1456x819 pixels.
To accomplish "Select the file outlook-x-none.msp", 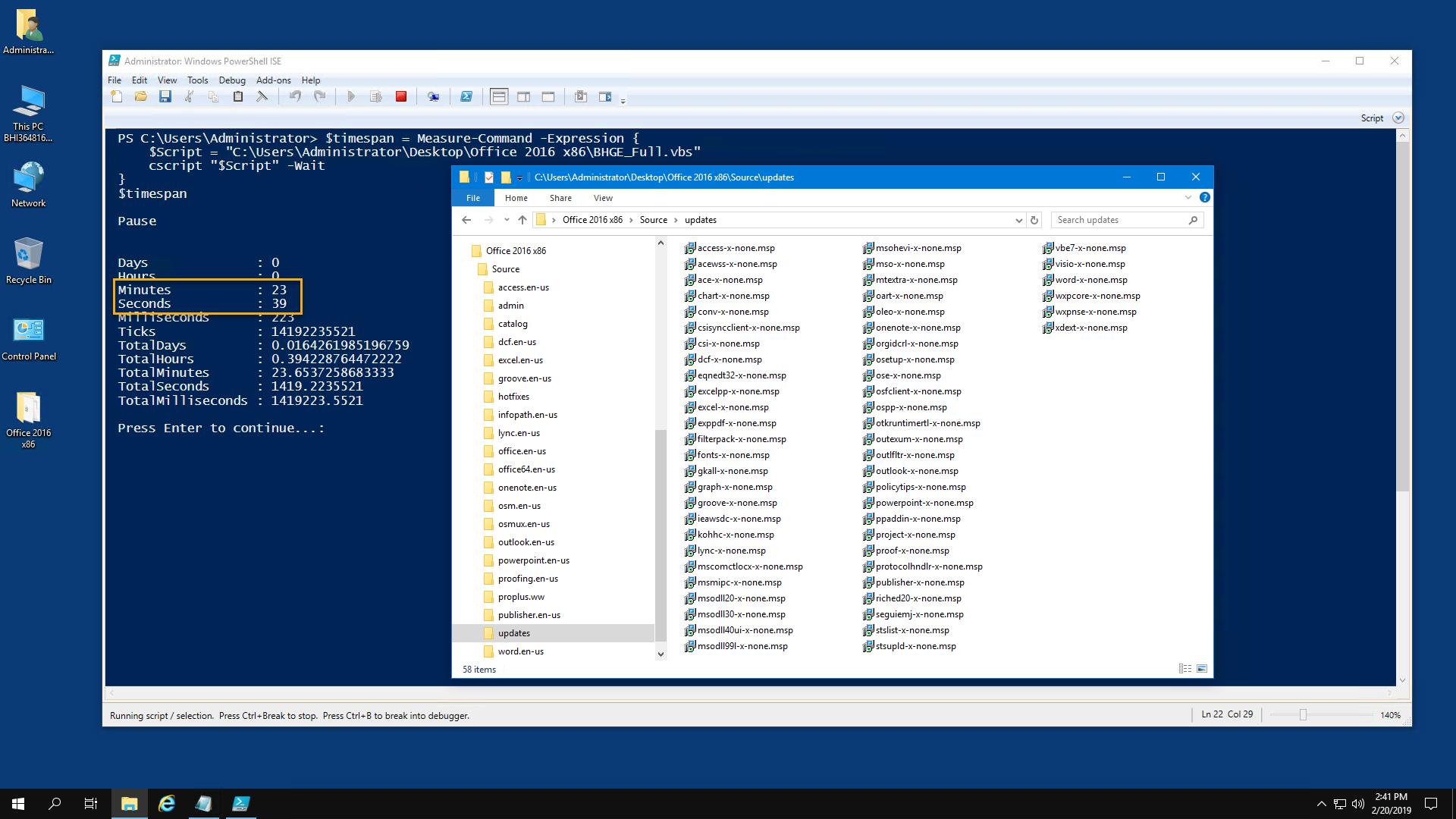I will click(x=911, y=471).
